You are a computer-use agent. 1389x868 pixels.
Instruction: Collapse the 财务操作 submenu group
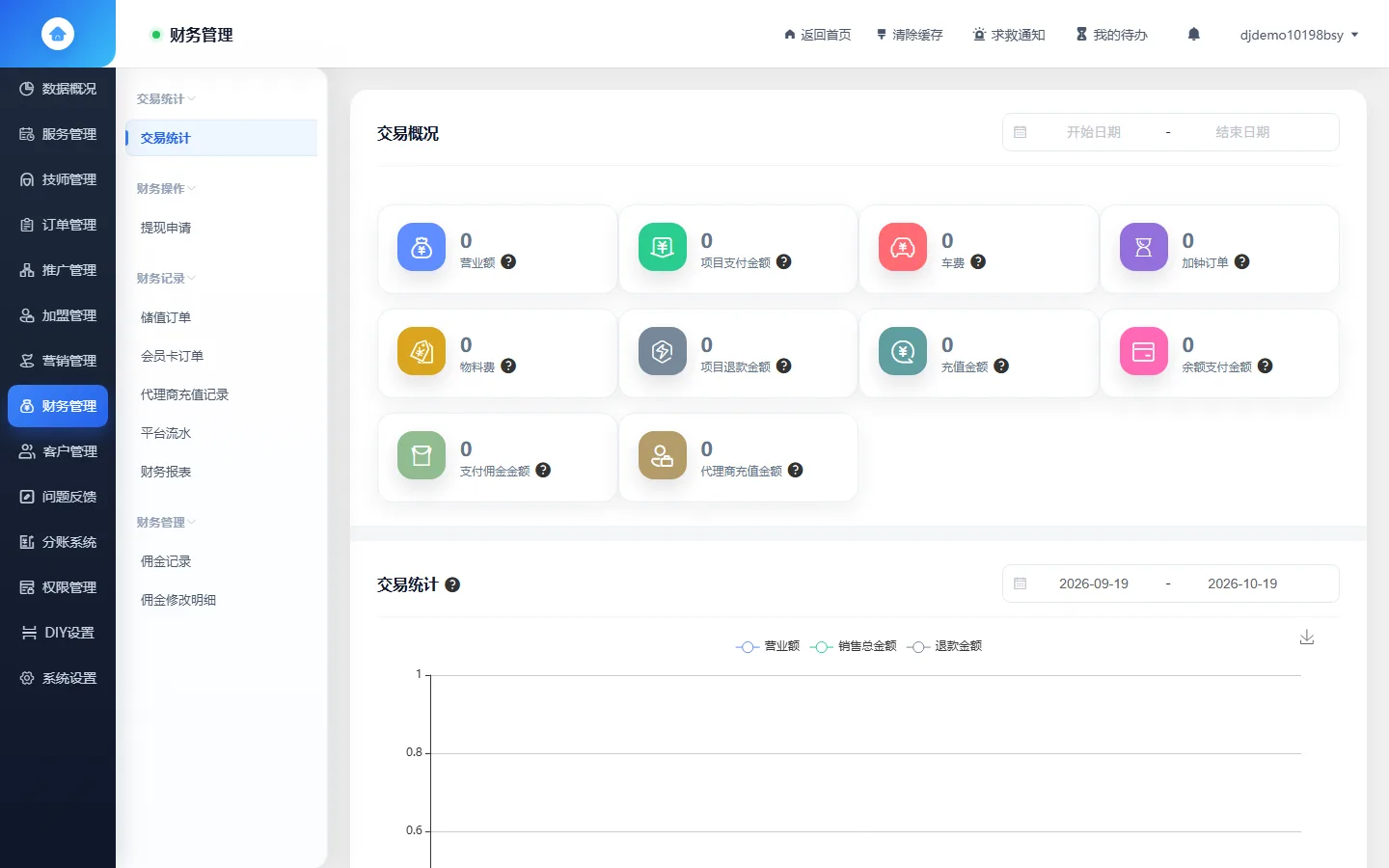pyautogui.click(x=166, y=189)
